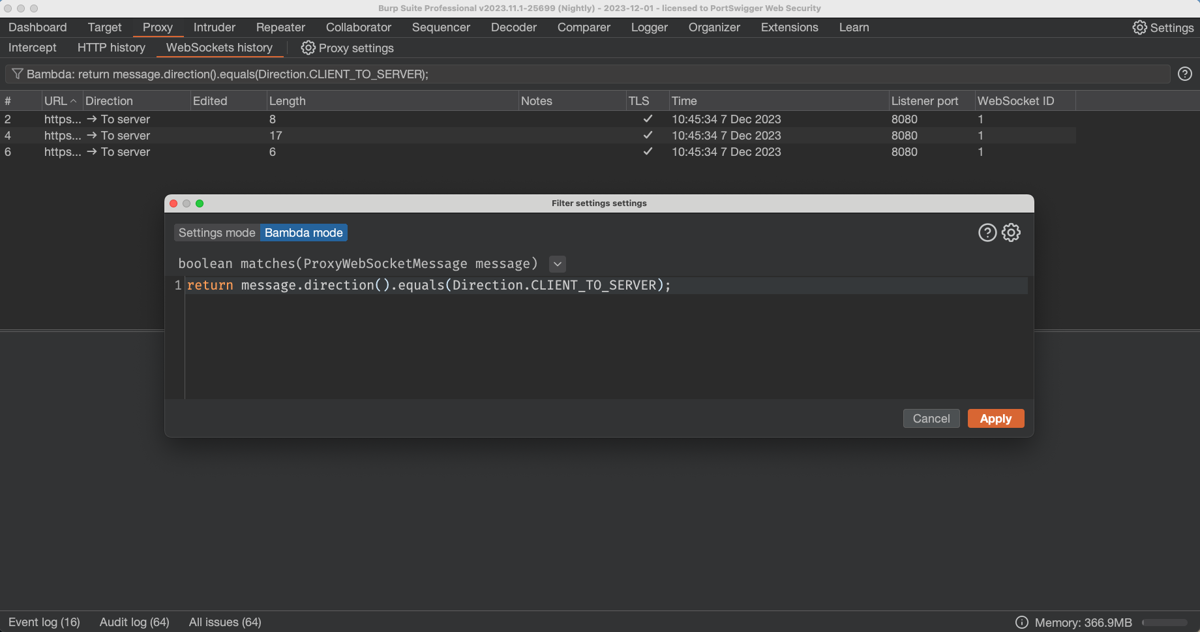Select message number 4 in the table
Viewport: 1200px width, 632px height.
8,135
